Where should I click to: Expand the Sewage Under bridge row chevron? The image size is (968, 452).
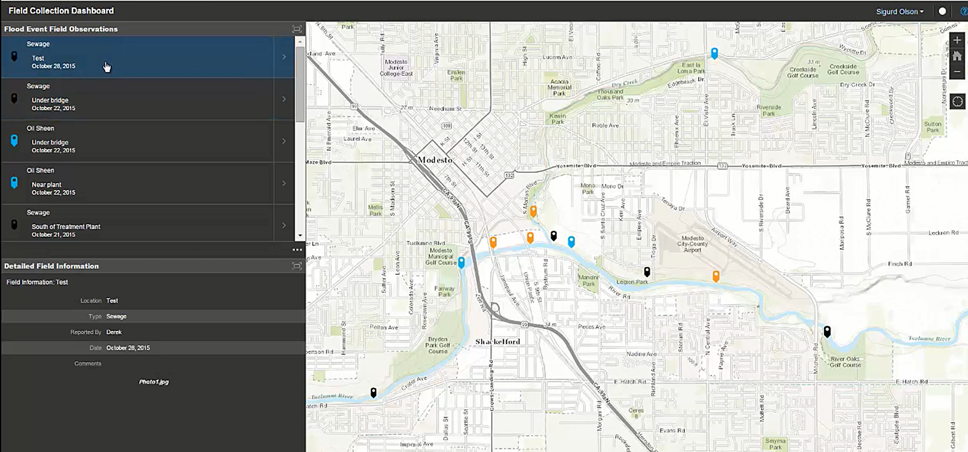click(x=284, y=99)
